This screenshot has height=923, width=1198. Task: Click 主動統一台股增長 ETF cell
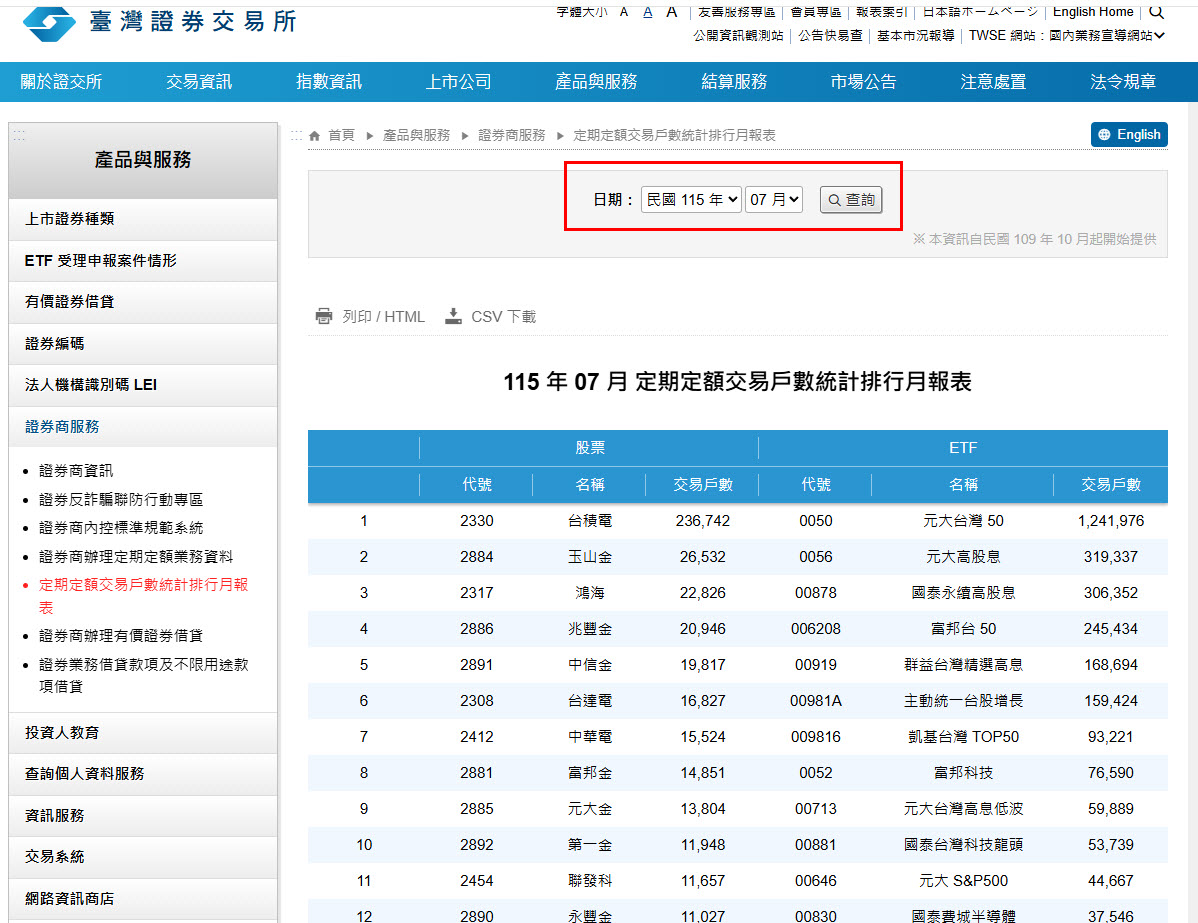(x=963, y=701)
